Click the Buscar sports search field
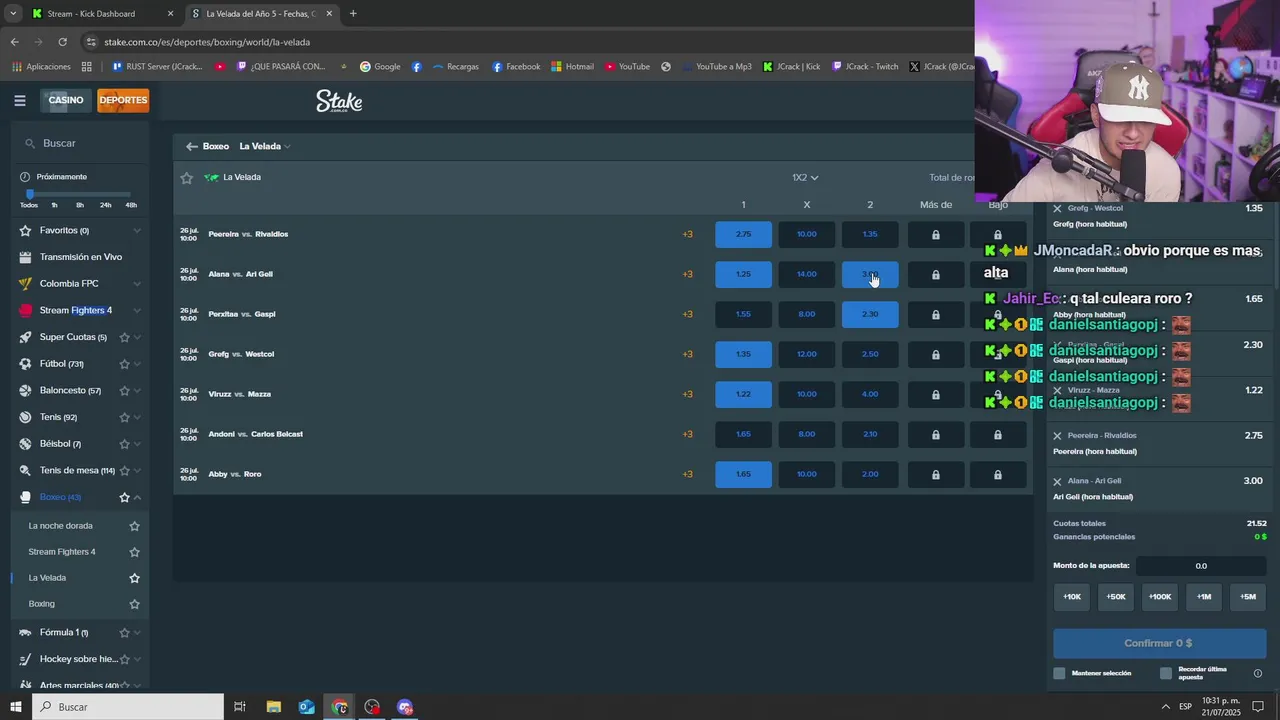Image resolution: width=1280 pixels, height=720 pixels. tap(80, 143)
